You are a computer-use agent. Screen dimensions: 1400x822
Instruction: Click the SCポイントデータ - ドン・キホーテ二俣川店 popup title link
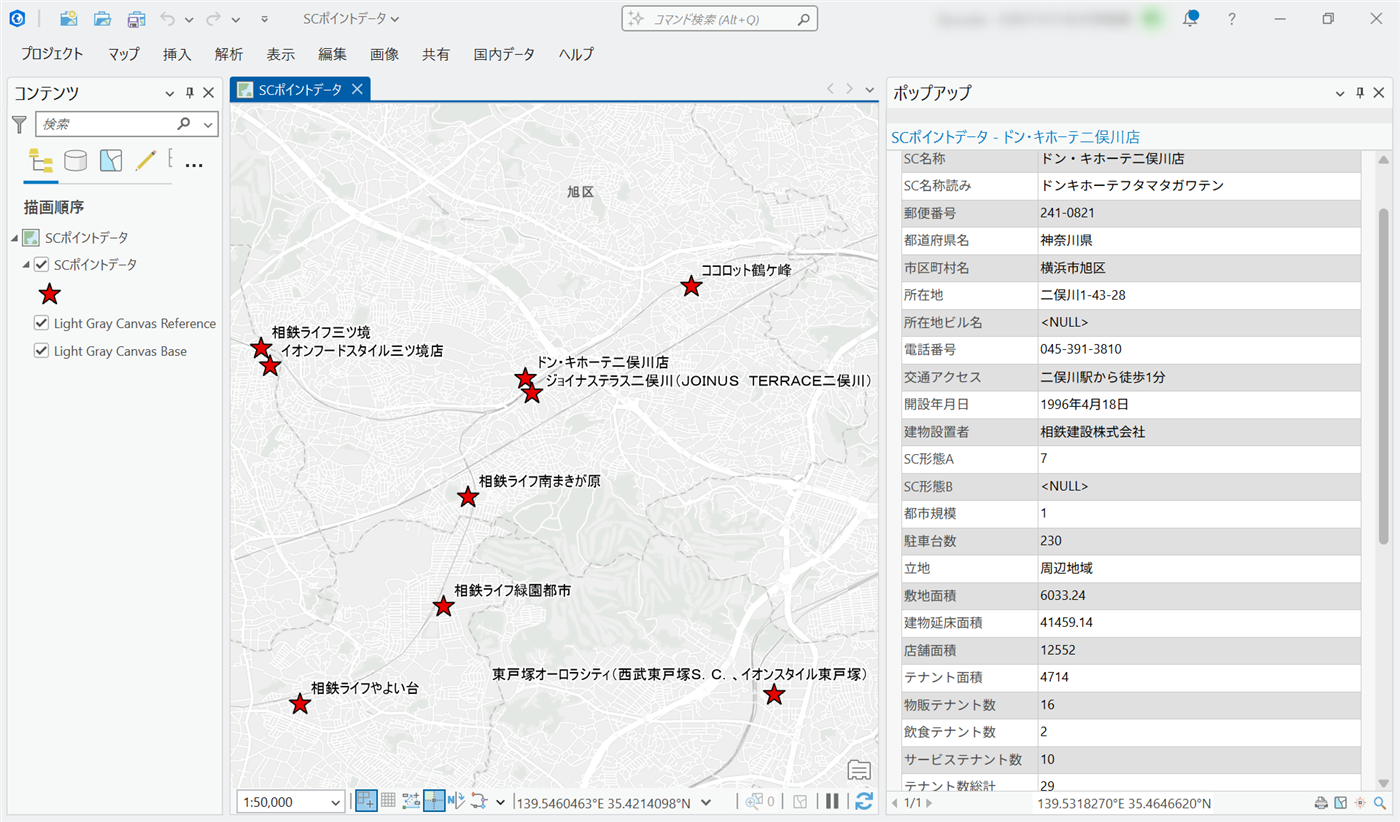pos(1015,137)
